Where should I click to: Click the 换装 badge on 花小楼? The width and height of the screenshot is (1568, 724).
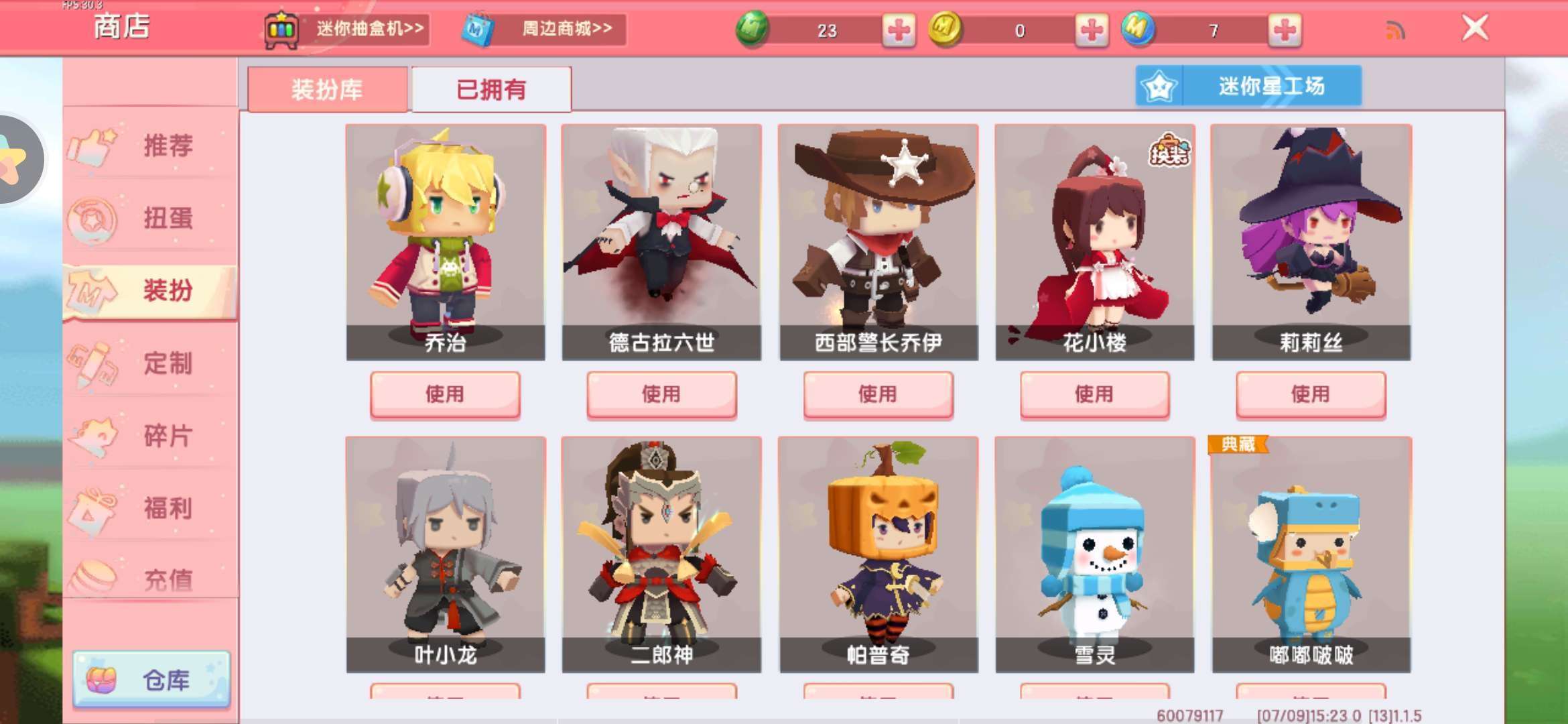pos(1169,149)
